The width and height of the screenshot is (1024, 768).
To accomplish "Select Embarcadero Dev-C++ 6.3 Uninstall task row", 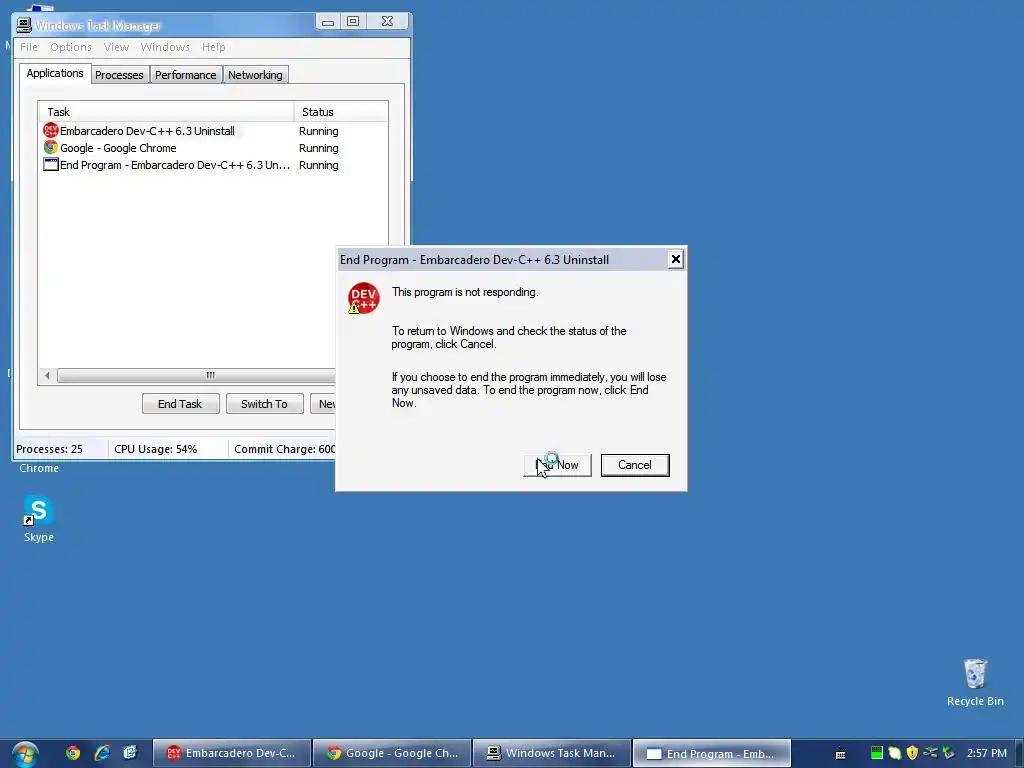I will tap(213, 131).
